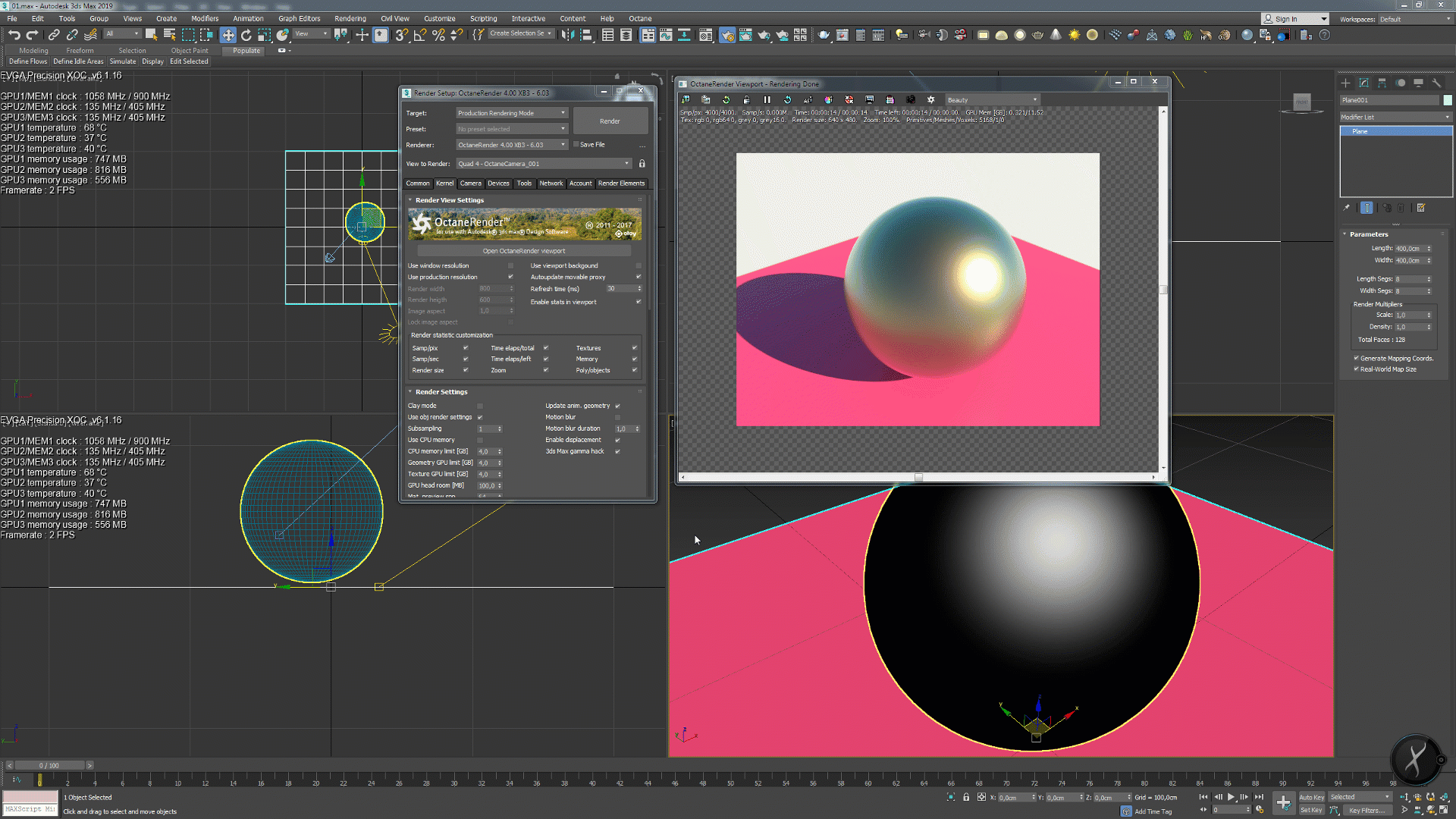Pause rendering in Octane viewport
The image size is (1456, 819).
point(767,100)
